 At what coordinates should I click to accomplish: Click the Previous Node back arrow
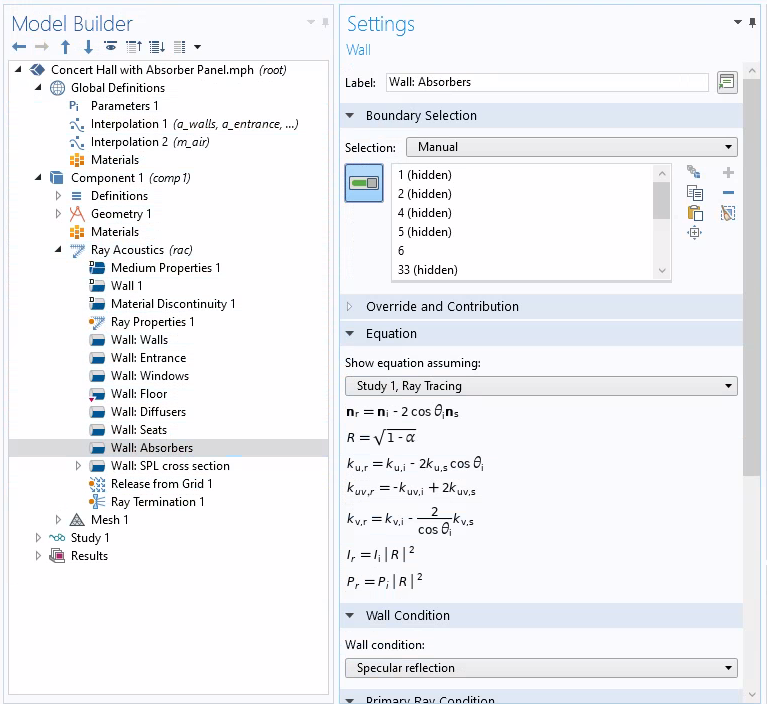(x=19, y=47)
